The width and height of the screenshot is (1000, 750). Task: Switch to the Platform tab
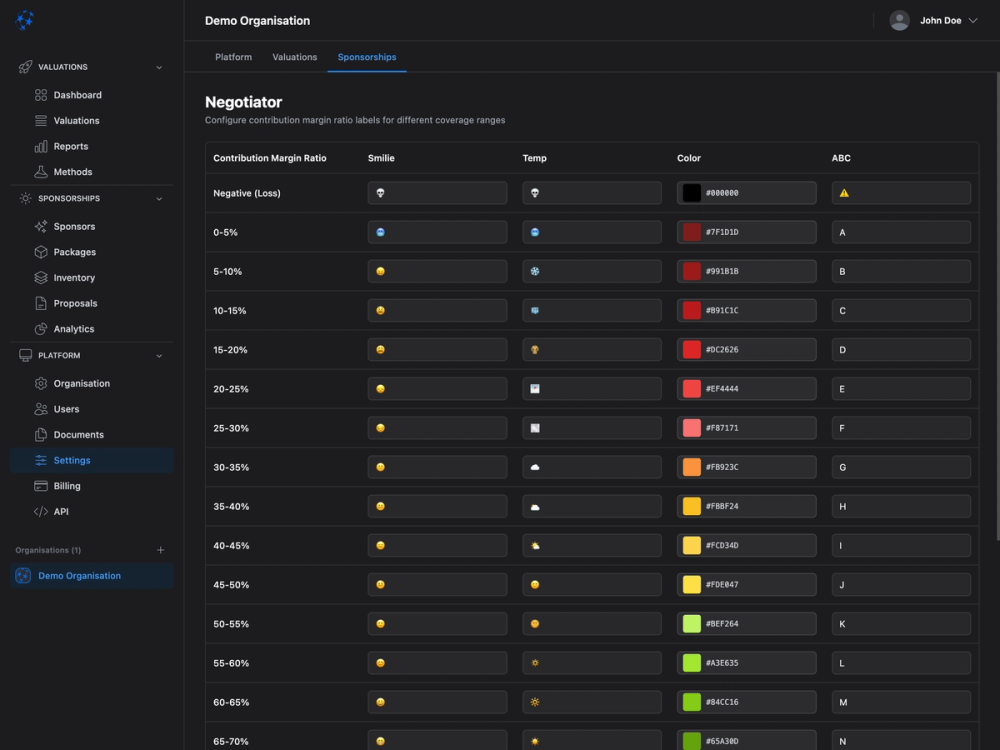233,57
